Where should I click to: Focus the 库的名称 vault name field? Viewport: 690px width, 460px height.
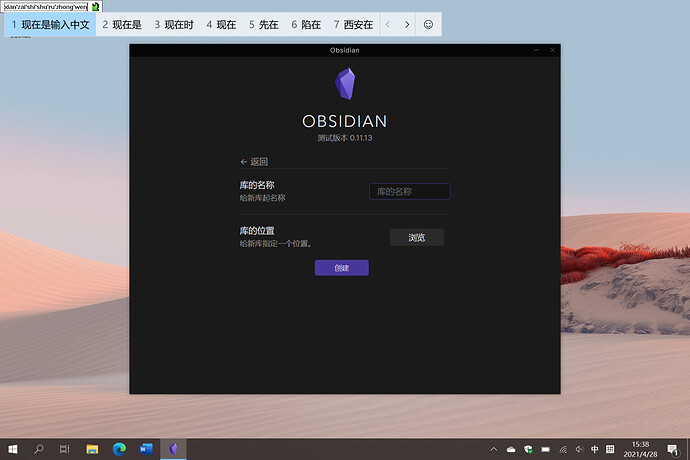410,191
